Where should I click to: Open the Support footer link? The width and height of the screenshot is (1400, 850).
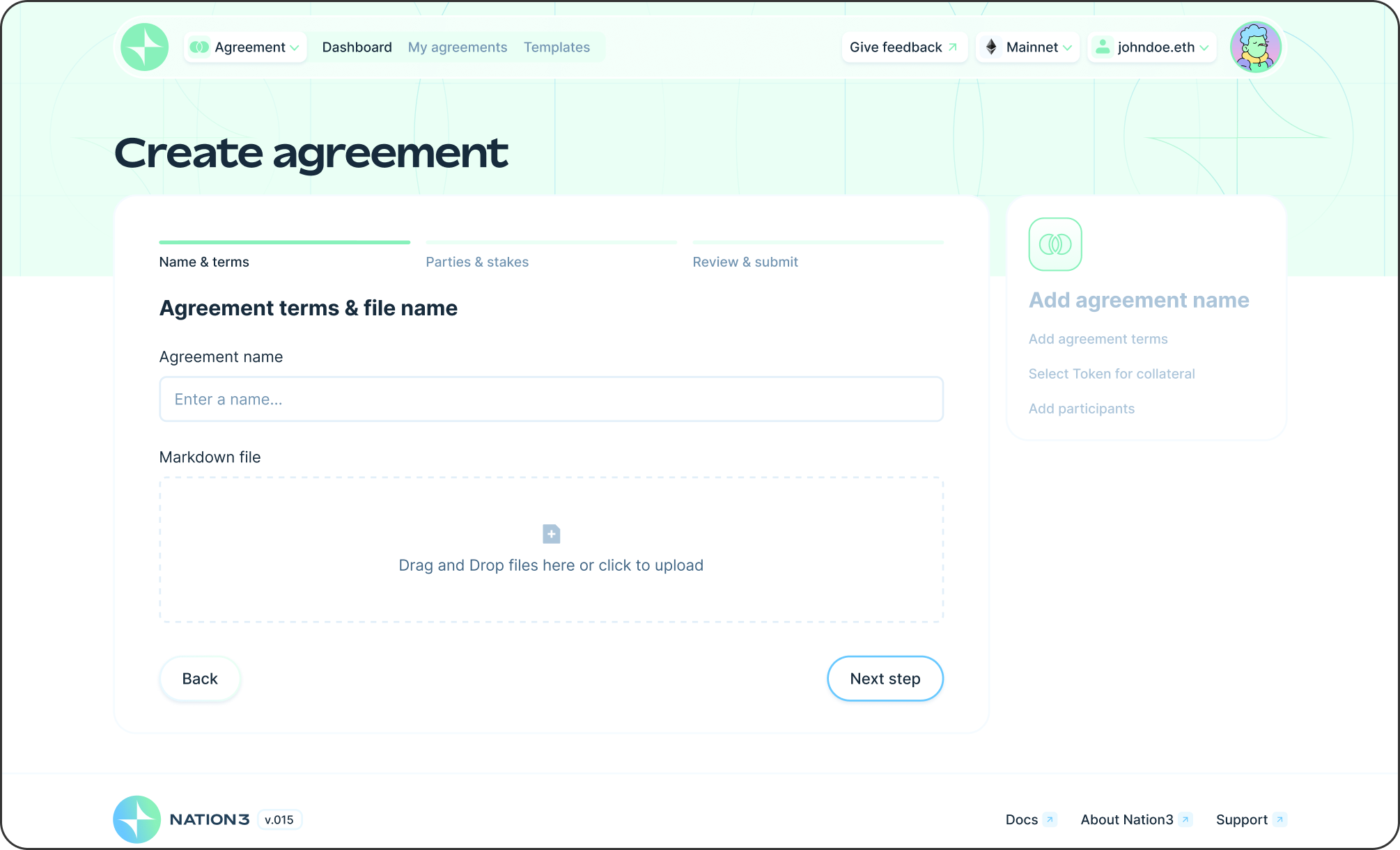[1242, 820]
